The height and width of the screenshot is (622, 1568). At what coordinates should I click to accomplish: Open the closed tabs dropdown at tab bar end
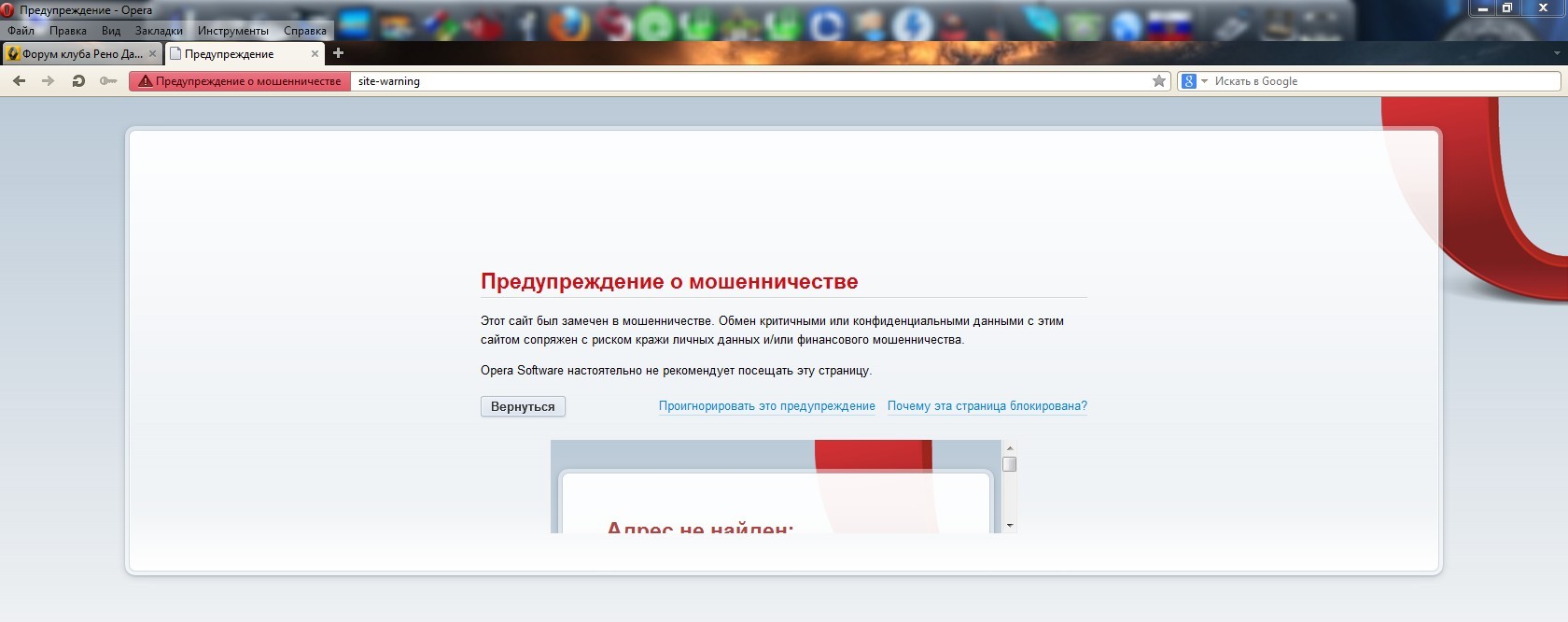pos(1557,53)
